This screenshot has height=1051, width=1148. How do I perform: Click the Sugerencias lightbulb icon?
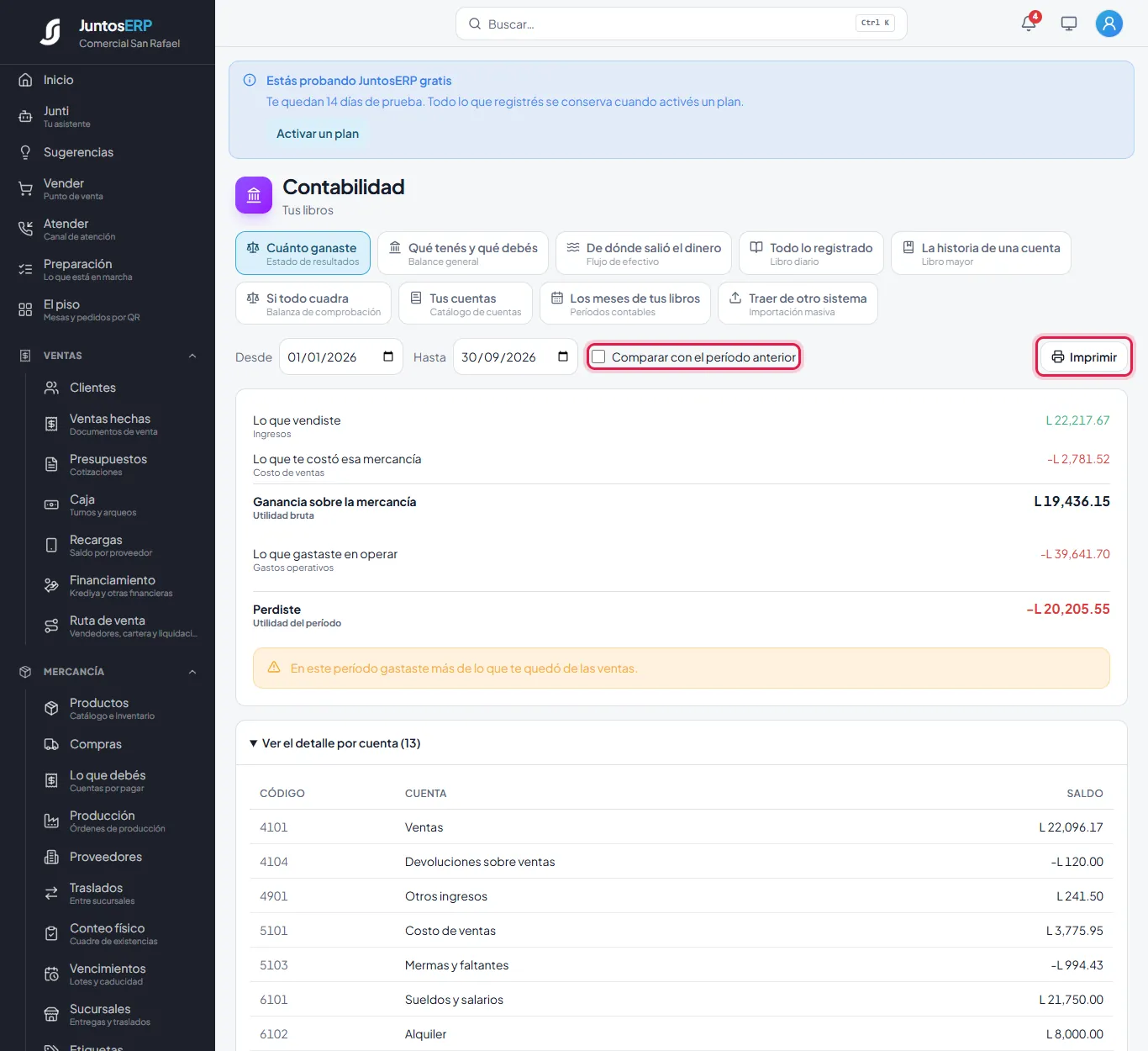(x=25, y=152)
